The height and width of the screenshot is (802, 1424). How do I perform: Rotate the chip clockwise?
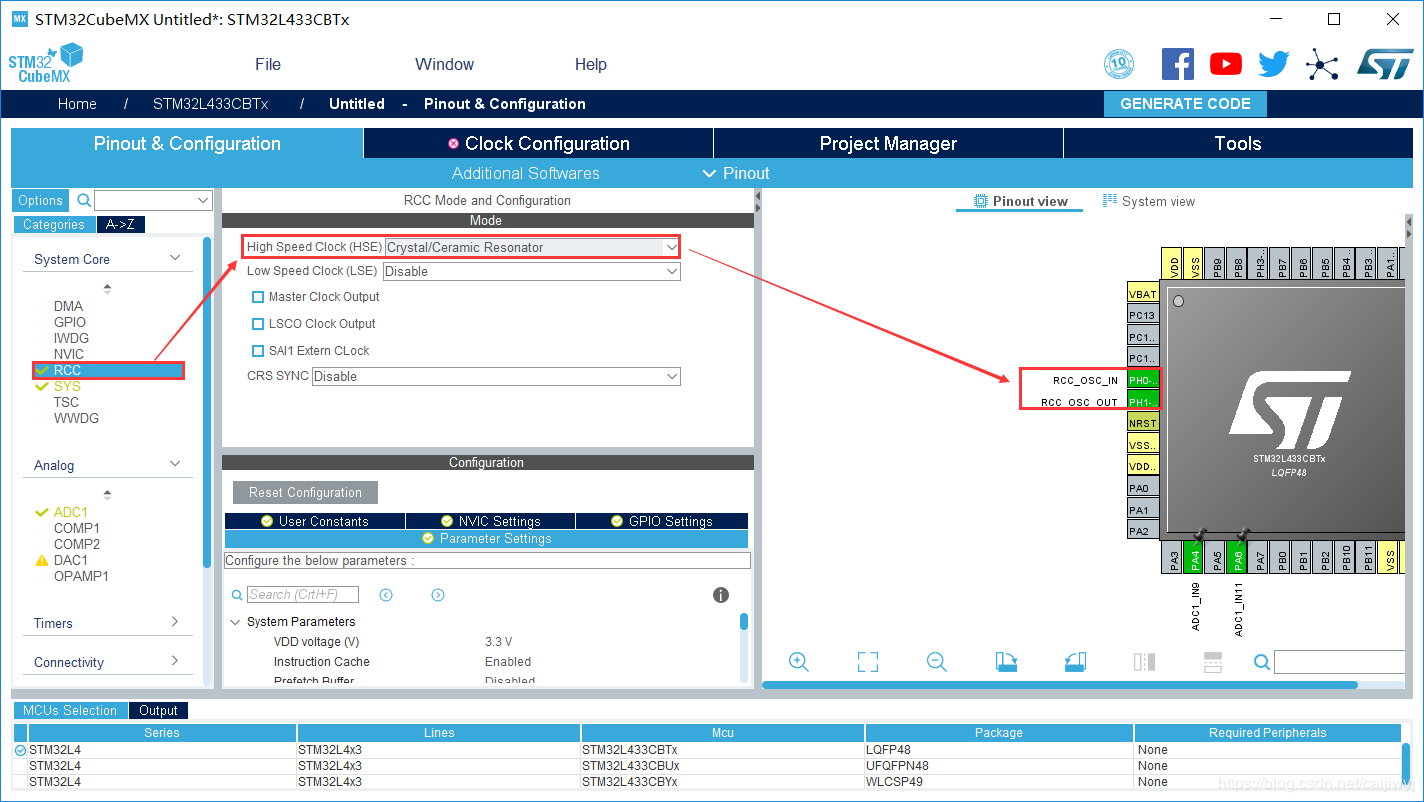point(1006,661)
